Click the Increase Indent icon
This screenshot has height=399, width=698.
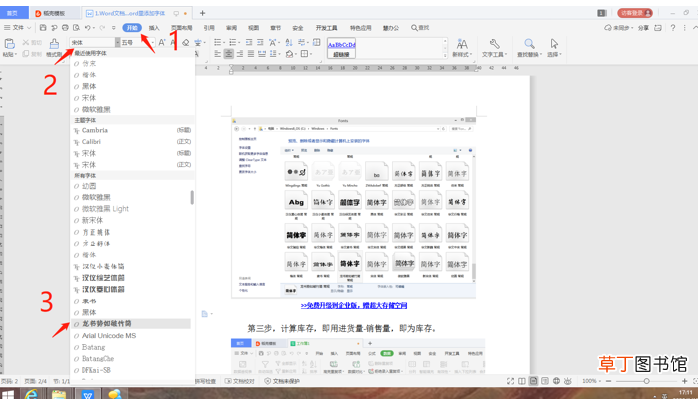click(x=260, y=42)
